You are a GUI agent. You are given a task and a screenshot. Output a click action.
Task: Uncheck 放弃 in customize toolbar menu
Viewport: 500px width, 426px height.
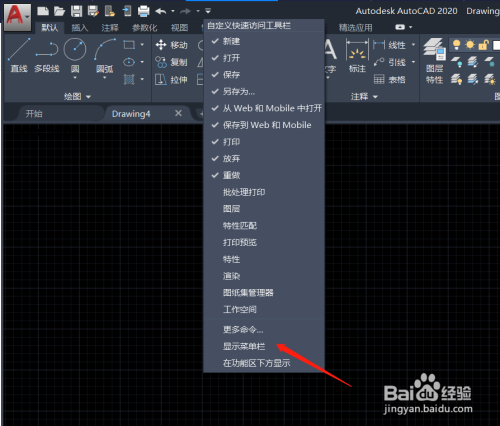pyautogui.click(x=264, y=158)
